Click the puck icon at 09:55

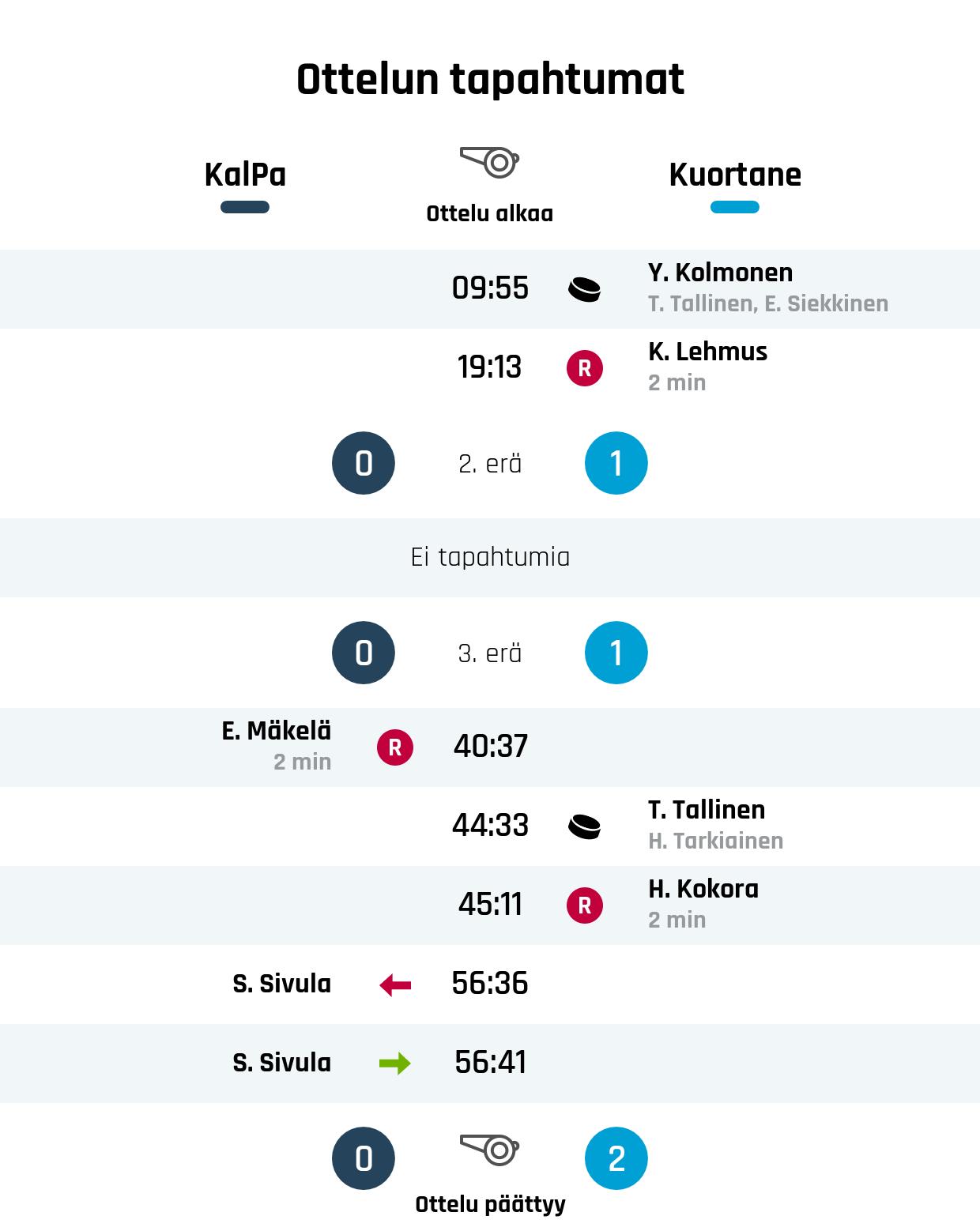coord(584,289)
